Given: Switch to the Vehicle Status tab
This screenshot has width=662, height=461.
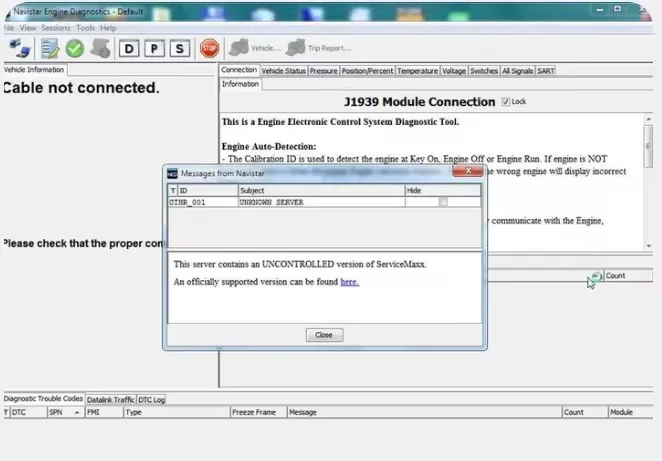Looking at the screenshot, I should coord(283,71).
